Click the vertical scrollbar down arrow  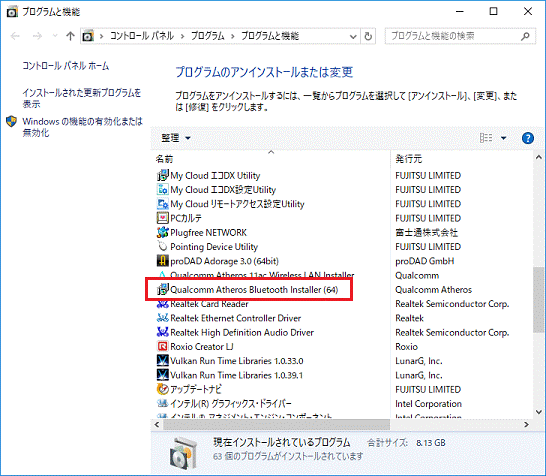pyautogui.click(x=538, y=412)
